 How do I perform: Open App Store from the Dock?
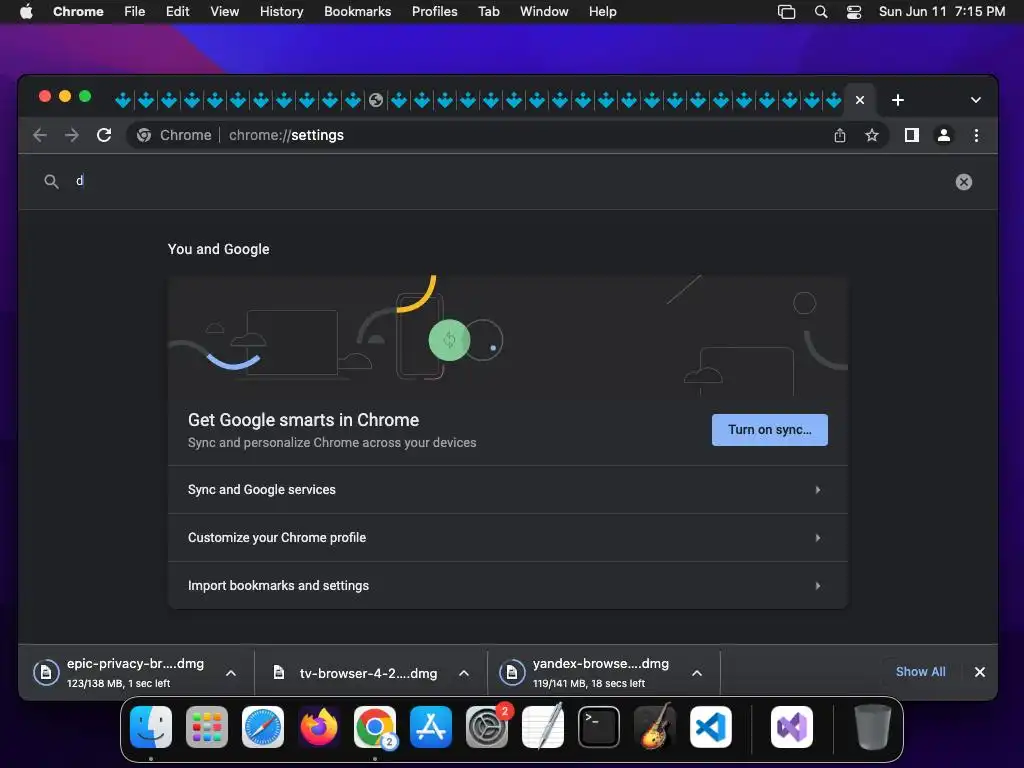431,727
